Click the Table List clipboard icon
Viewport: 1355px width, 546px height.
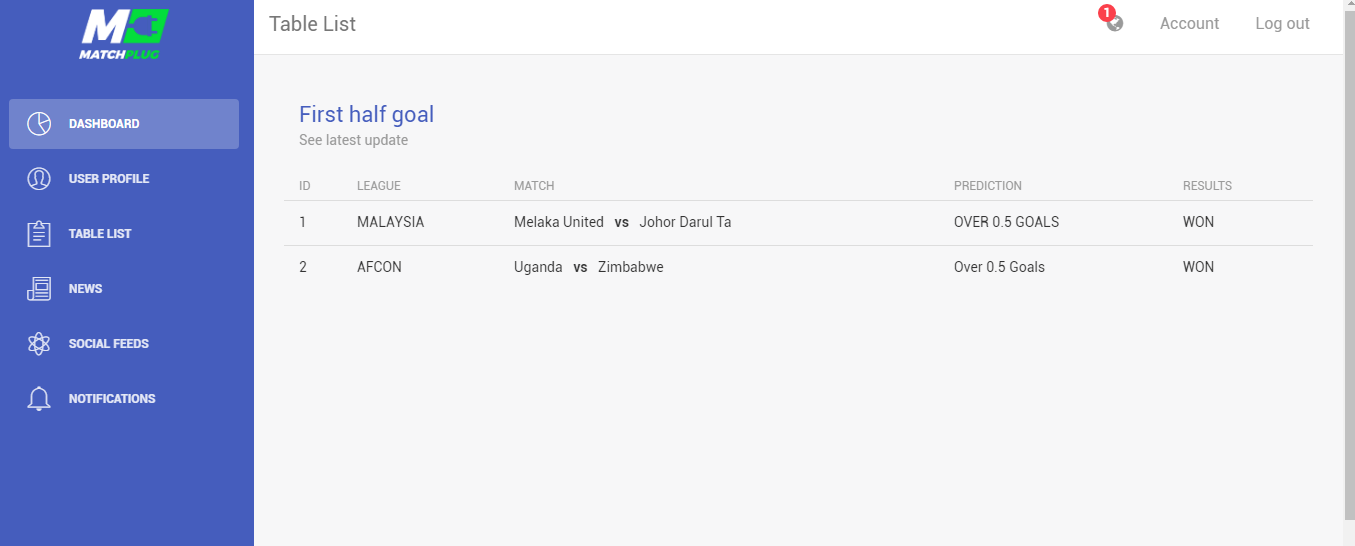pos(39,234)
